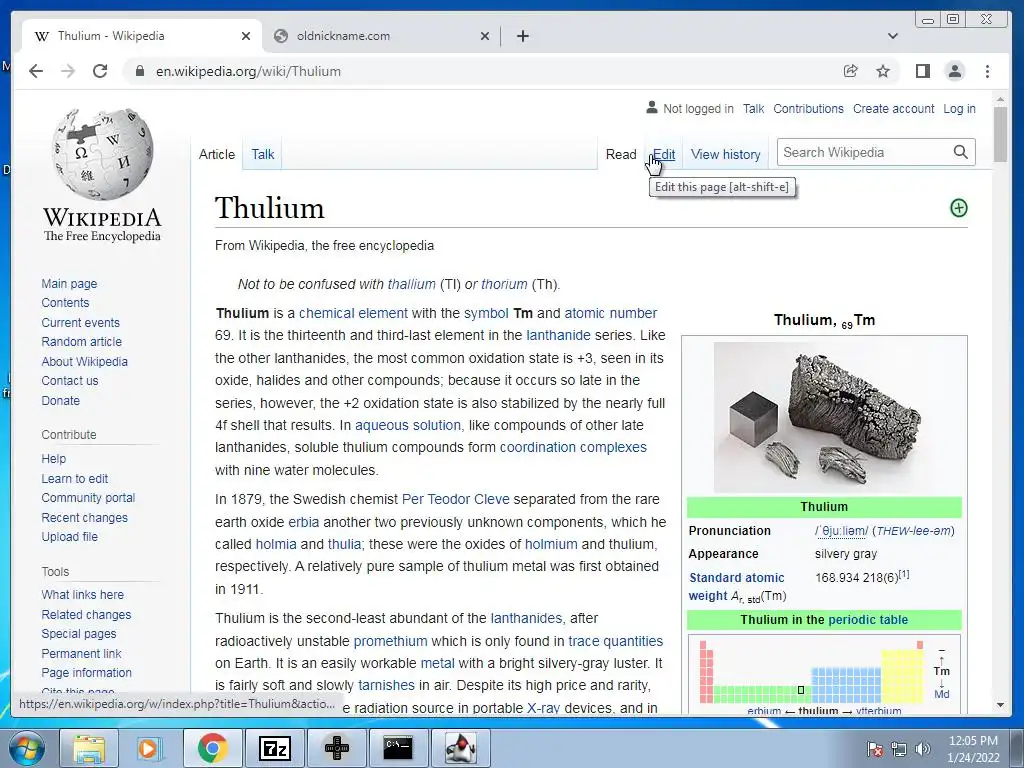
Task: Click the Community portal link
Action: point(88,498)
